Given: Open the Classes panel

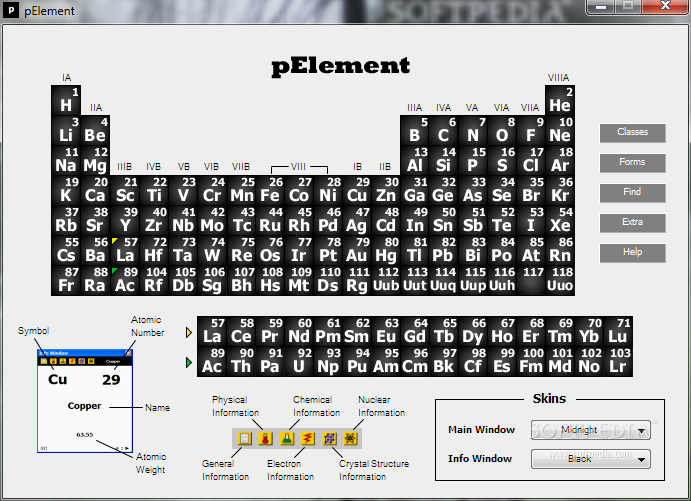Looking at the screenshot, I should coord(632,132).
